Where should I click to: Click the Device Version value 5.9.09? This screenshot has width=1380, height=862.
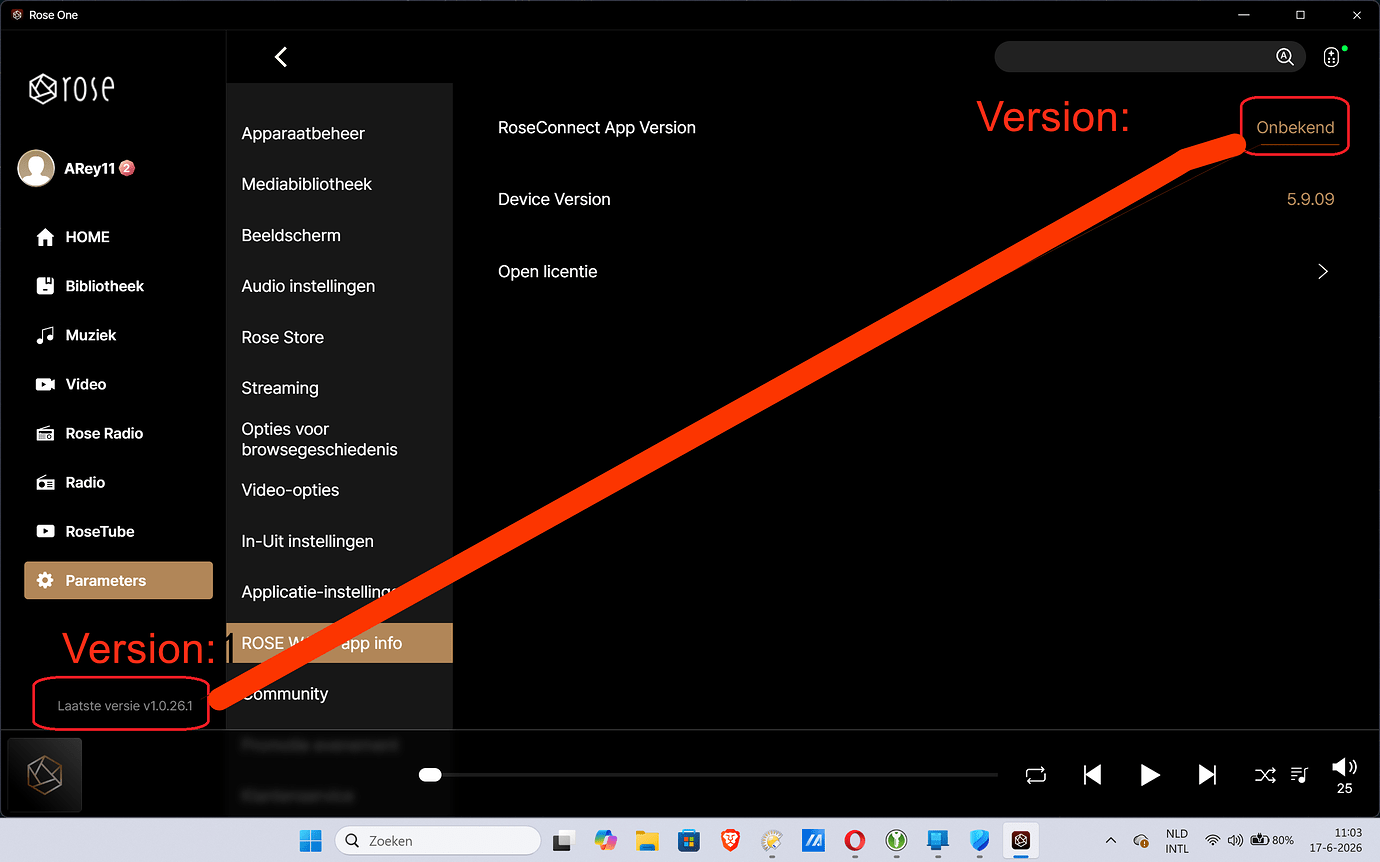tap(1310, 199)
